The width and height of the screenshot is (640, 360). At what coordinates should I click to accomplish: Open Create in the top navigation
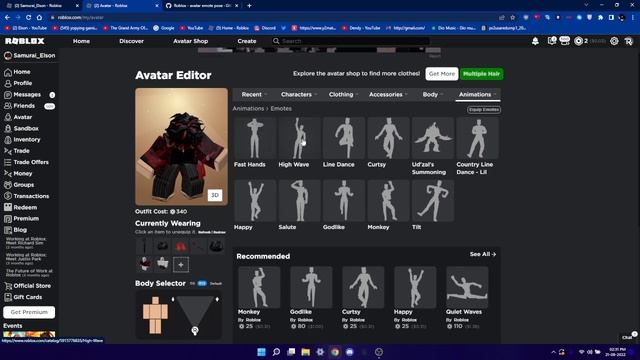point(247,41)
